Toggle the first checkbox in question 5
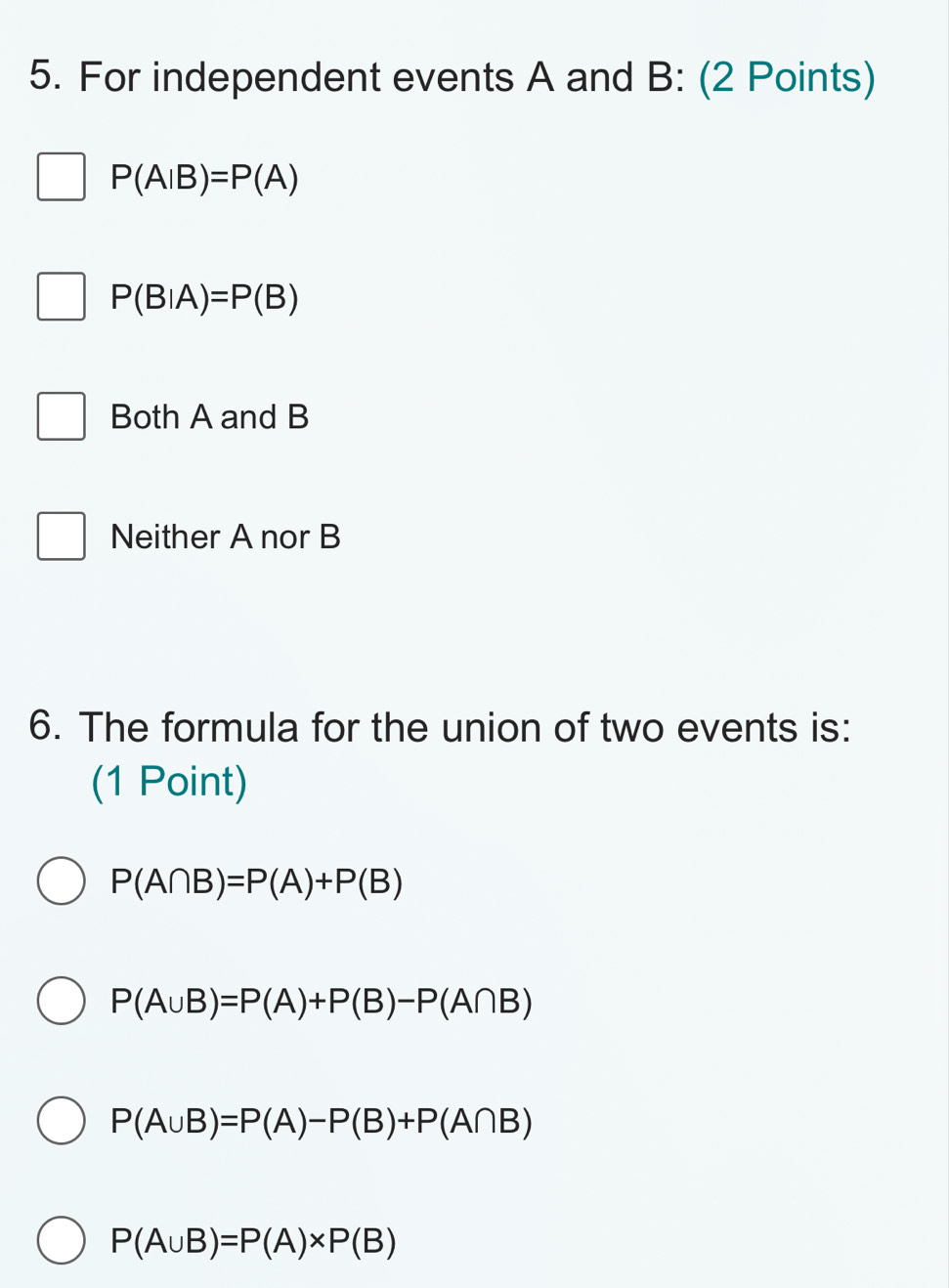Viewport: 949px width, 1288px height. pyautogui.click(x=62, y=177)
